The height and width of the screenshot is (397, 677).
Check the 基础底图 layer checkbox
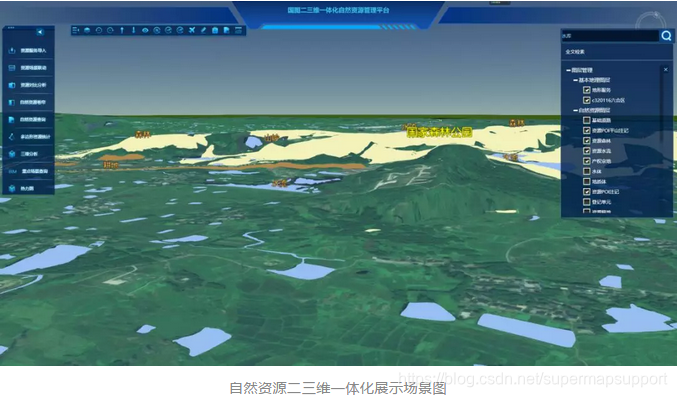587,121
